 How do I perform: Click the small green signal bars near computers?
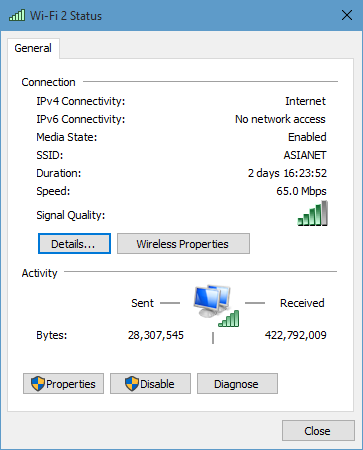pyautogui.click(x=229, y=318)
